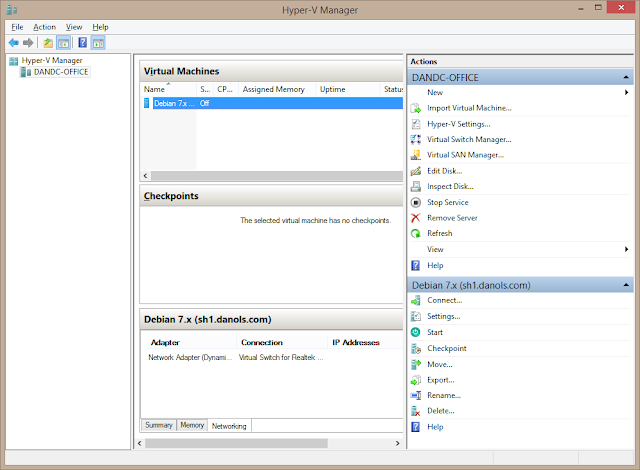Click the Hyper-V Settings icon
This screenshot has height=470, width=640.
[x=416, y=124]
